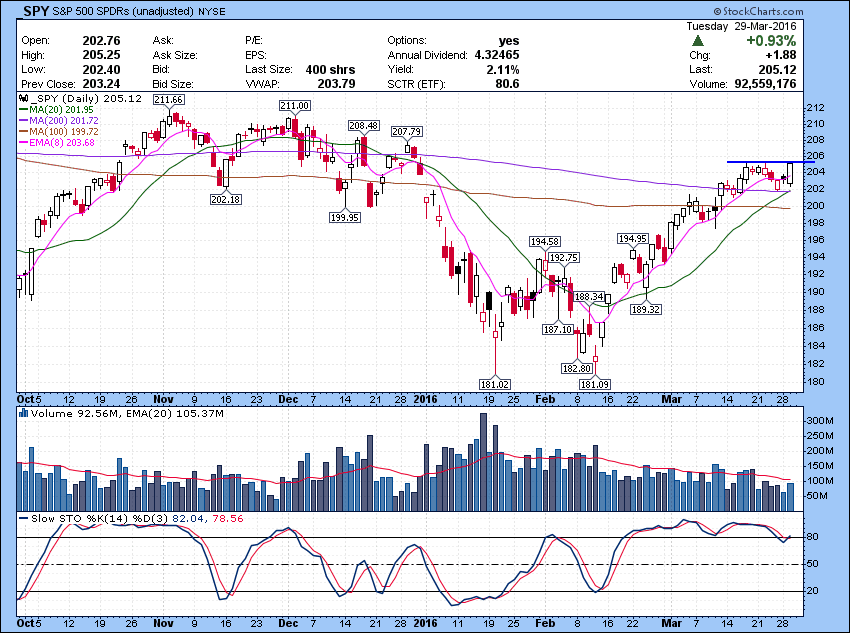This screenshot has width=850, height=633.
Task: Click the Nov label under the price chart
Action: pos(163,399)
